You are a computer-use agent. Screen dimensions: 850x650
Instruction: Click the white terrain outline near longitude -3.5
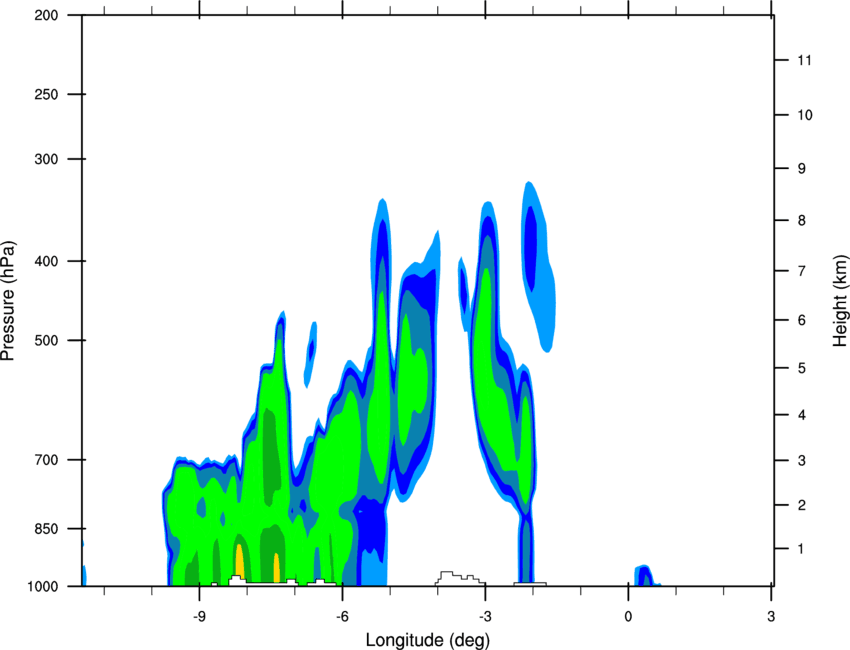point(460,578)
